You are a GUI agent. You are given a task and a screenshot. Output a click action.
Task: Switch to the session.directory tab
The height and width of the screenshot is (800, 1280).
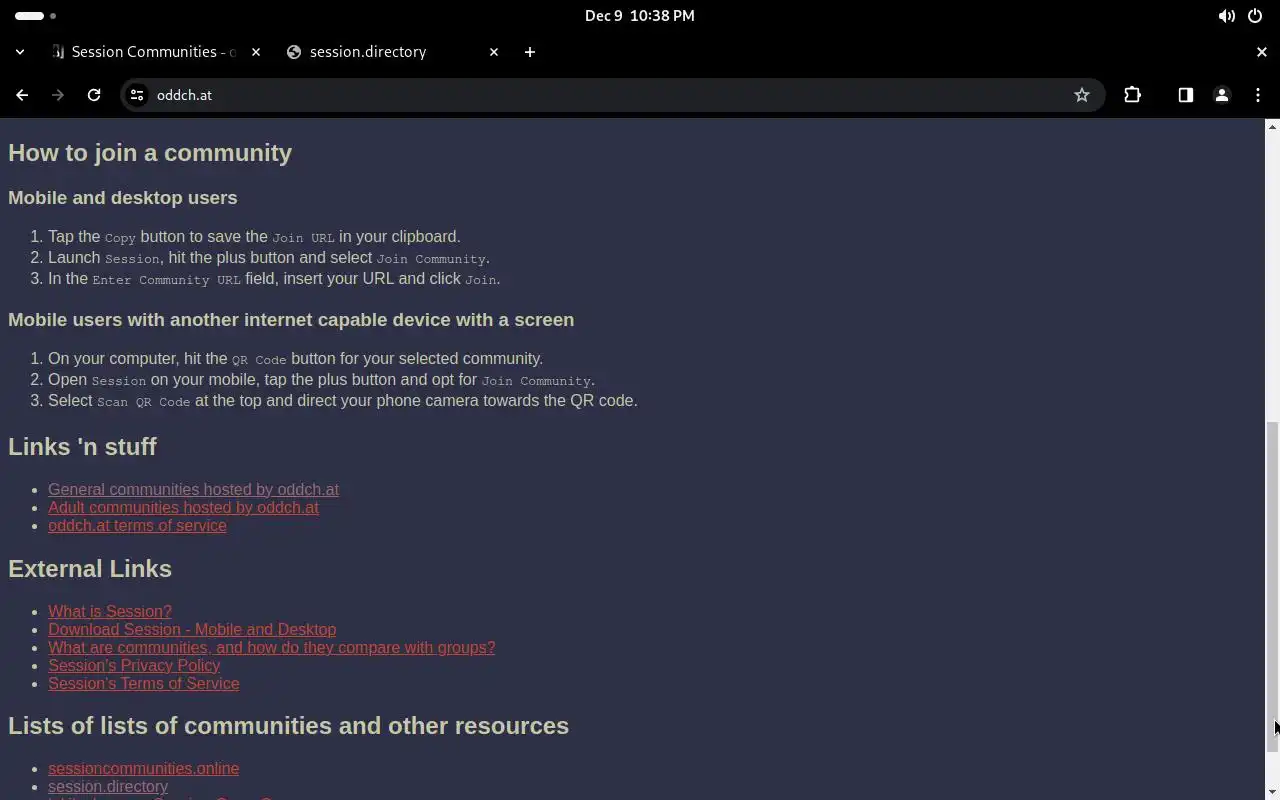[393, 52]
